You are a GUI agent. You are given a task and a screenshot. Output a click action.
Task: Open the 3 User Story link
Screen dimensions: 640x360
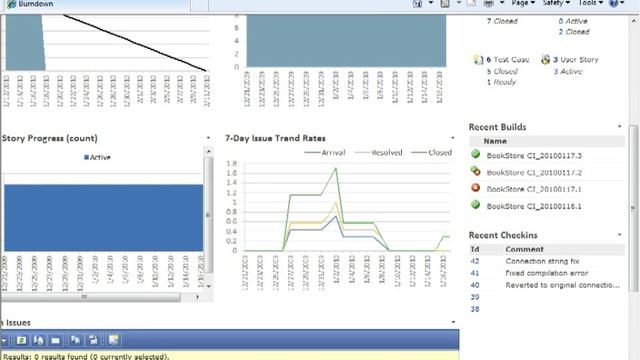[x=576, y=60]
